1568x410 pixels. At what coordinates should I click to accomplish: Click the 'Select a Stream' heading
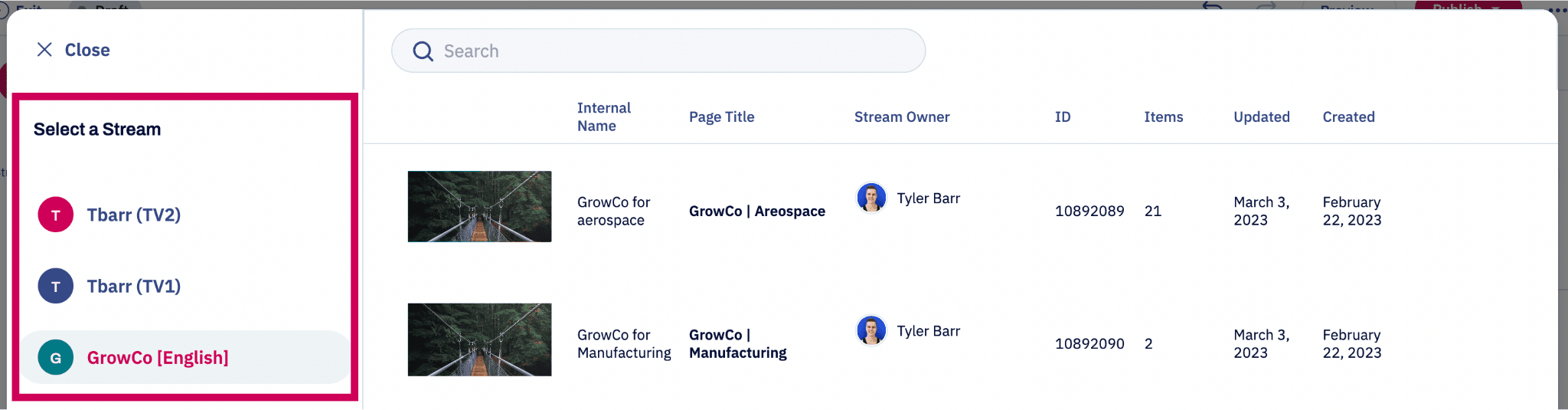[97, 129]
